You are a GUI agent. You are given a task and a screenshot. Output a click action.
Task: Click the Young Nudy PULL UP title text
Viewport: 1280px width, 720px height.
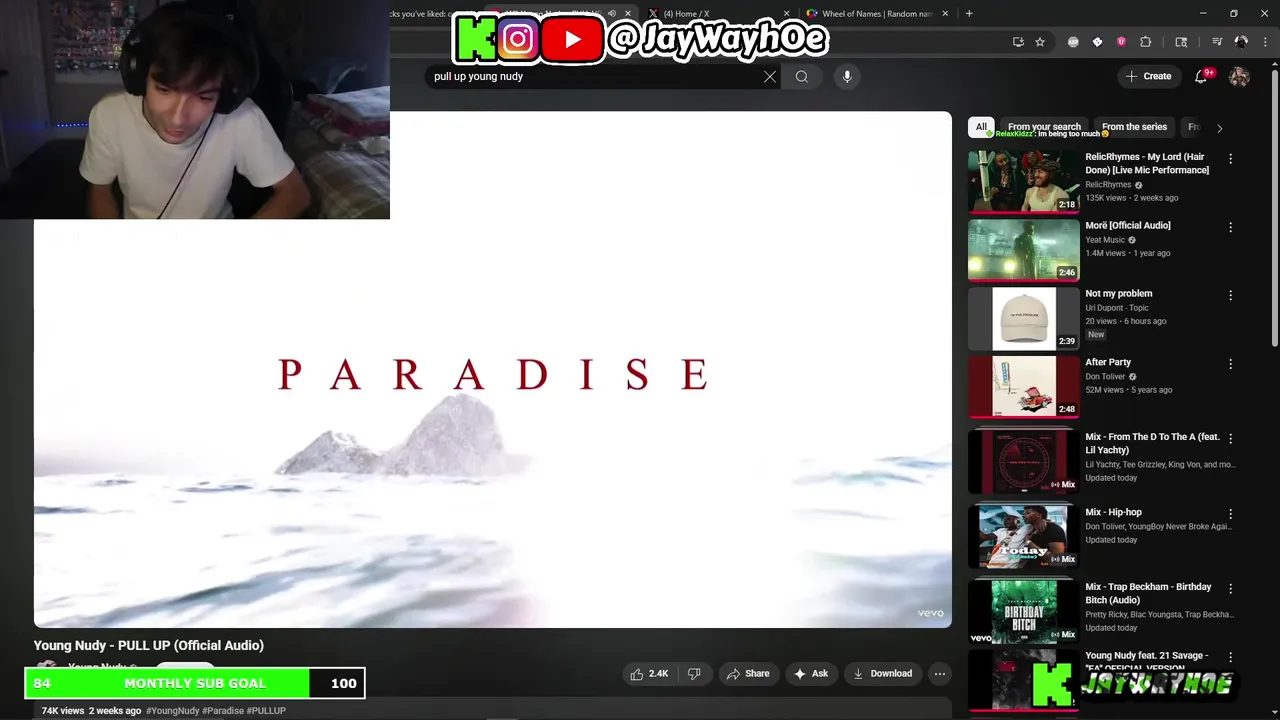click(149, 645)
